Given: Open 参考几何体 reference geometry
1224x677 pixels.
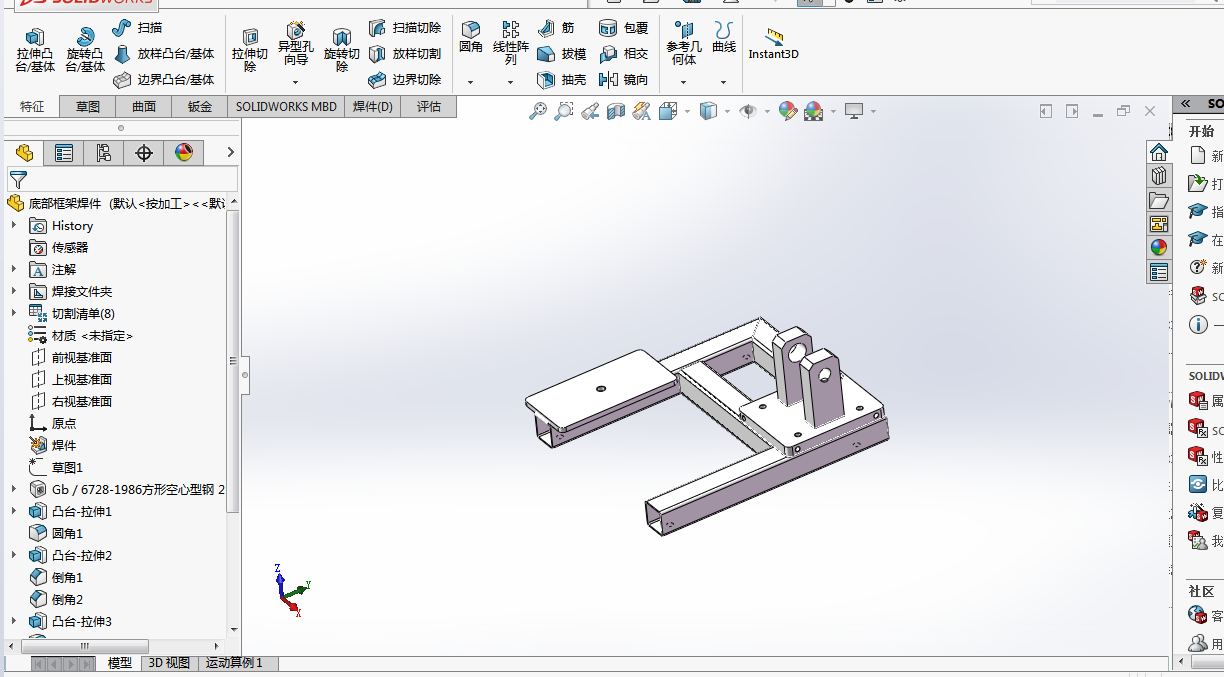Looking at the screenshot, I should click(684, 43).
